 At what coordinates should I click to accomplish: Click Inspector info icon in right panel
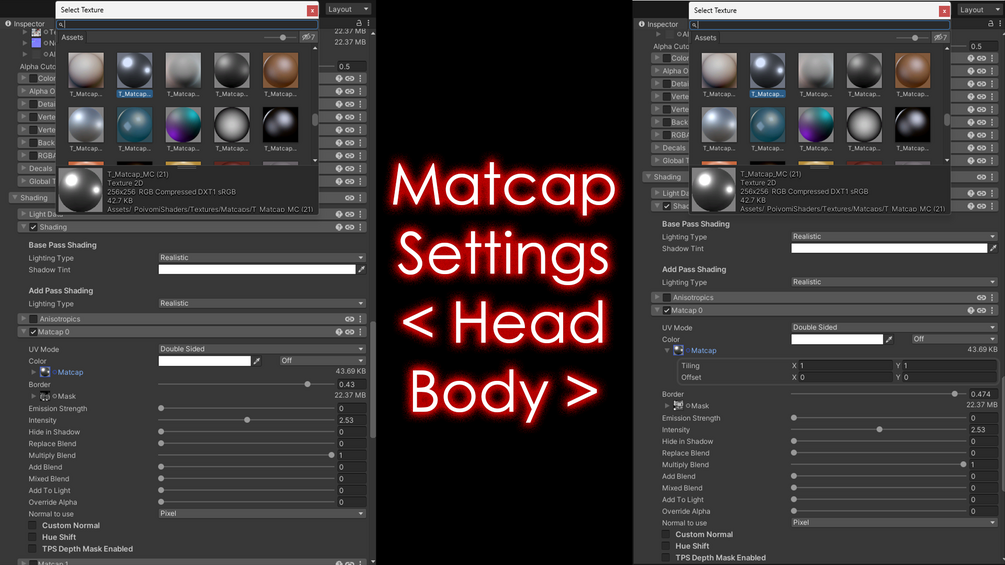coord(642,24)
